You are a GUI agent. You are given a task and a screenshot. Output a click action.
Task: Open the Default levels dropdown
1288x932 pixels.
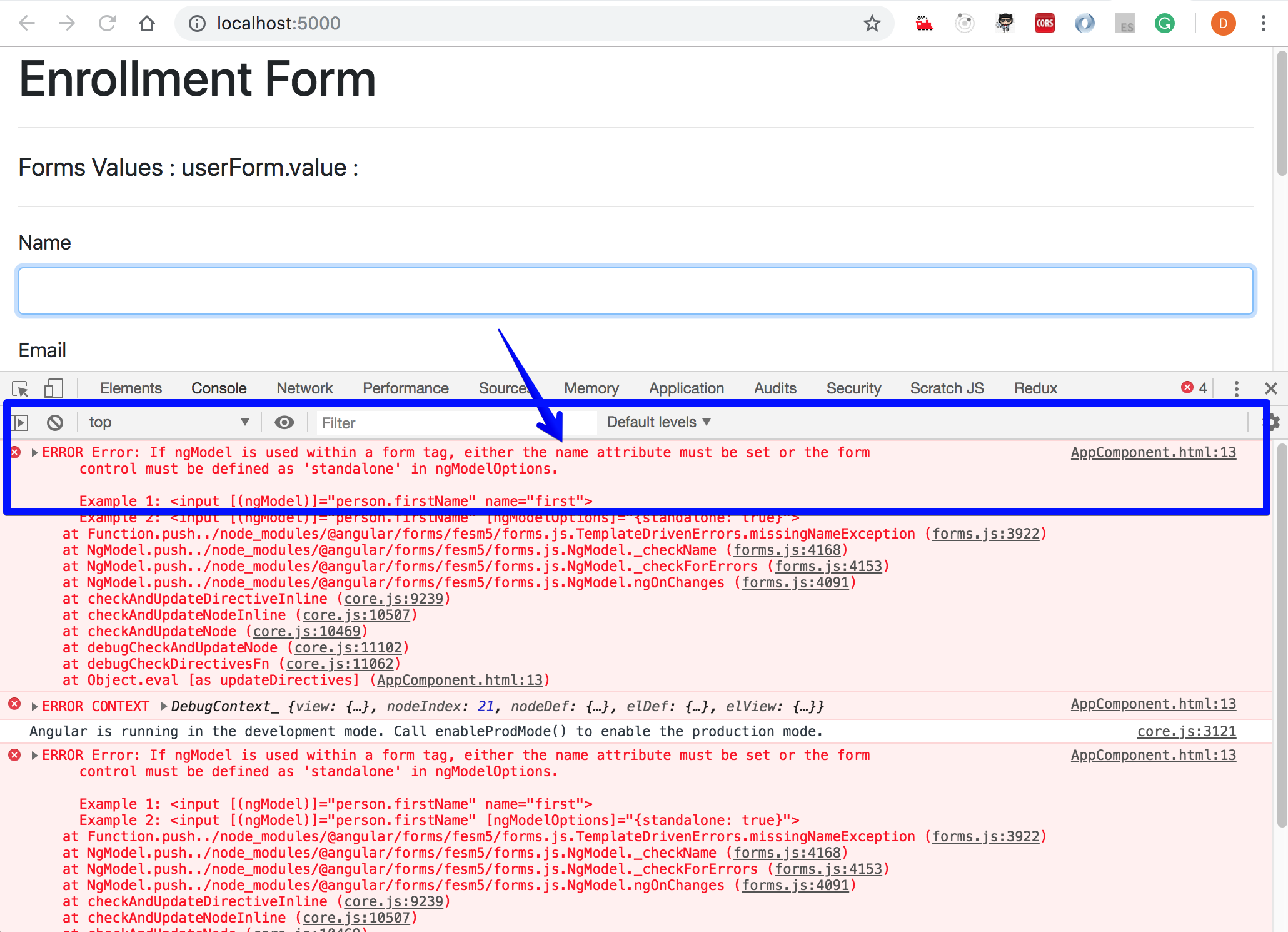click(658, 423)
